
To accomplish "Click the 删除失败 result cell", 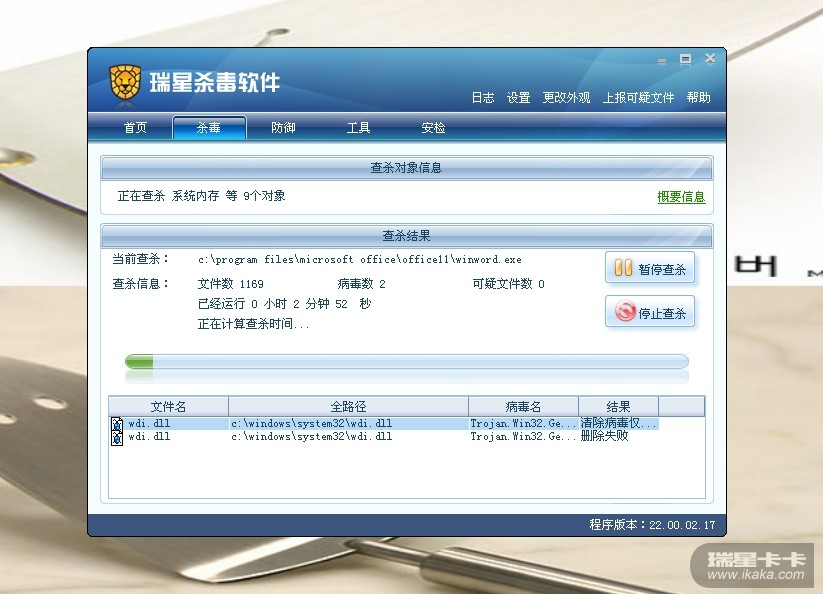I will (604, 436).
